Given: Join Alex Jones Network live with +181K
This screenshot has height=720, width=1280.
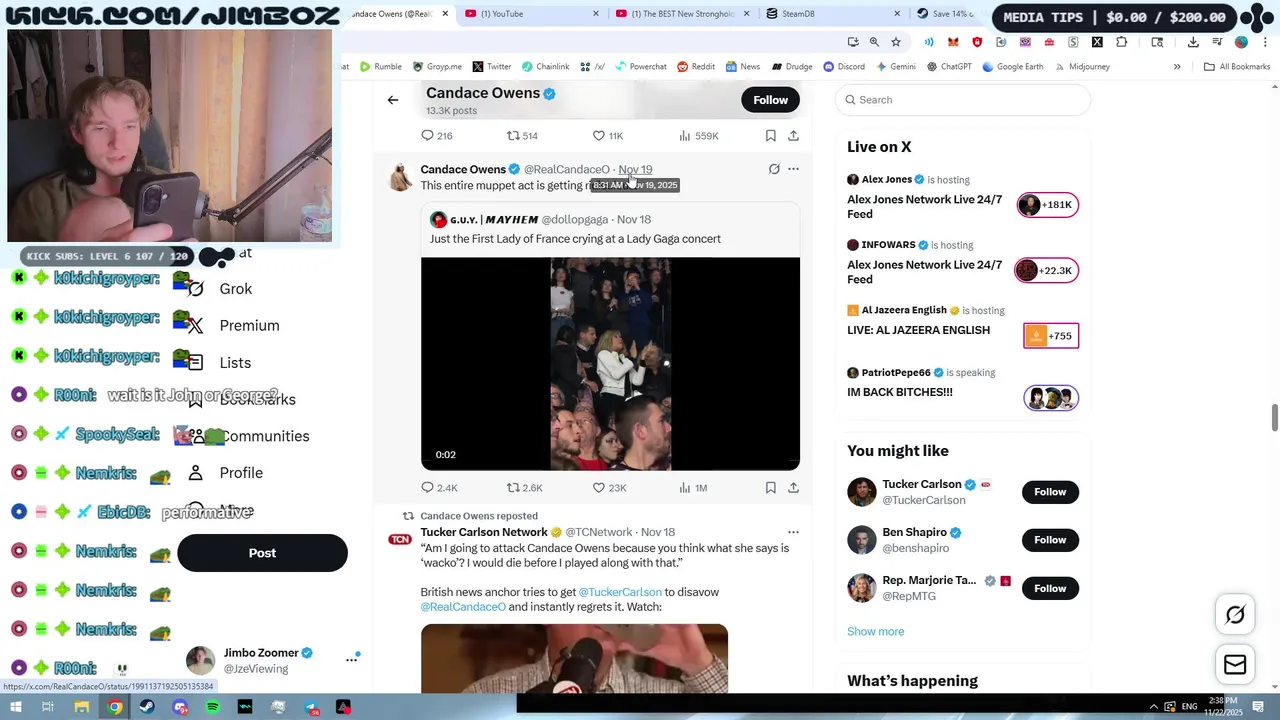Looking at the screenshot, I should coord(1046,205).
